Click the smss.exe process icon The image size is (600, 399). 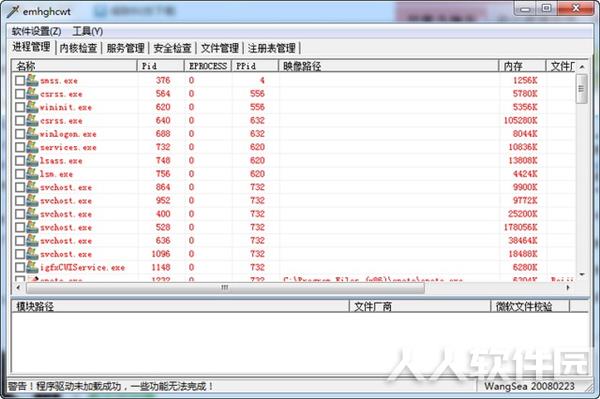point(32,81)
